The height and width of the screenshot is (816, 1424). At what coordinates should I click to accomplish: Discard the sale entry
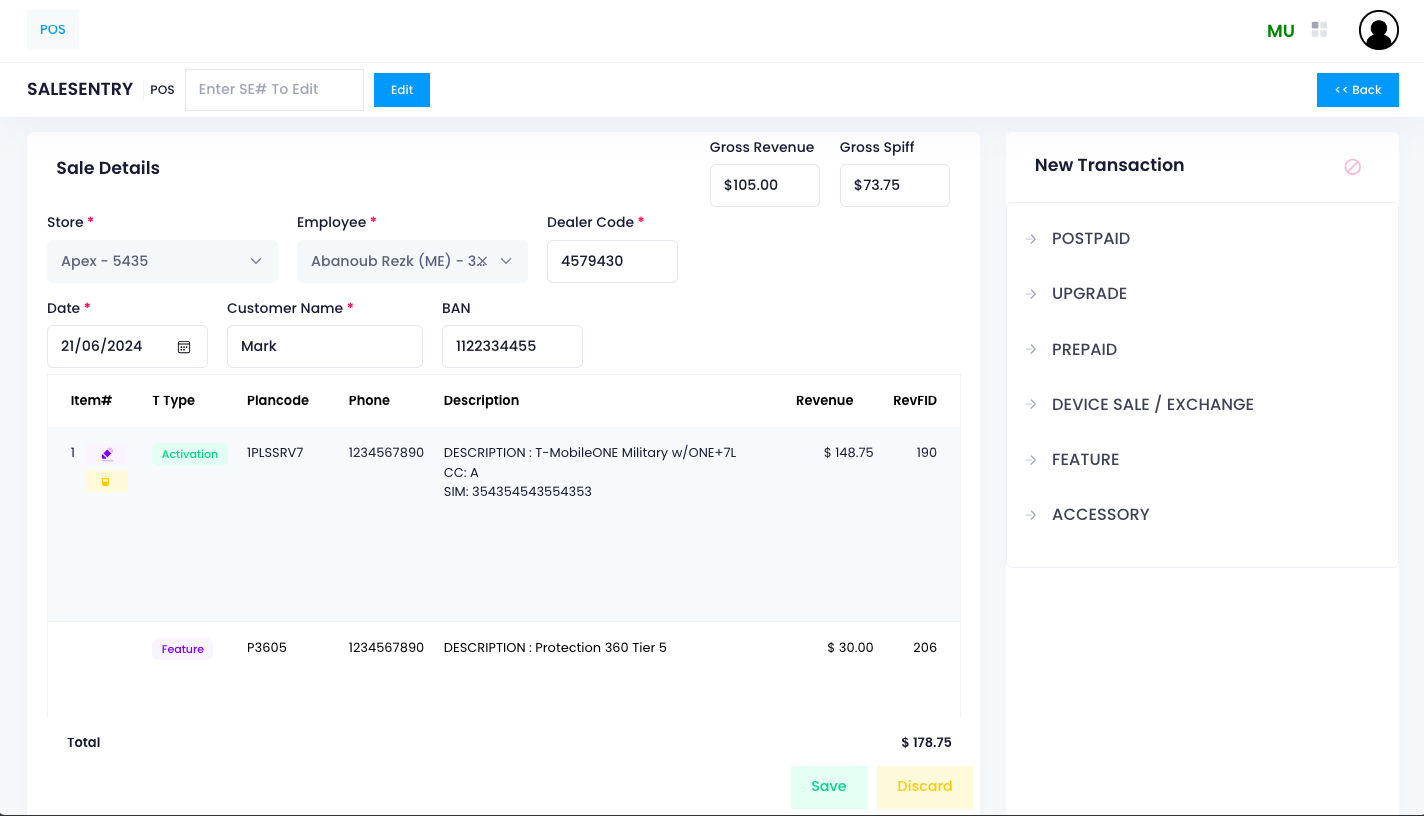point(924,786)
